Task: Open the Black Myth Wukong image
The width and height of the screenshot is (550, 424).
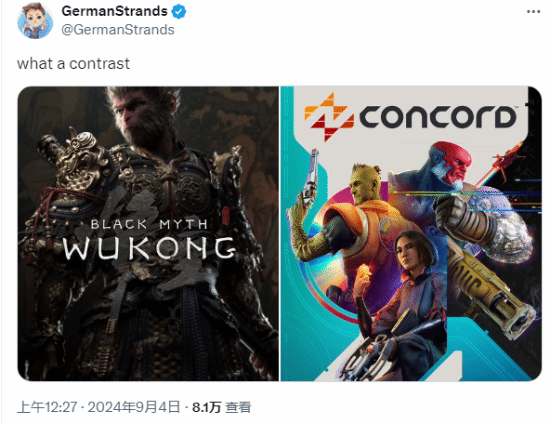Action: click(x=148, y=234)
